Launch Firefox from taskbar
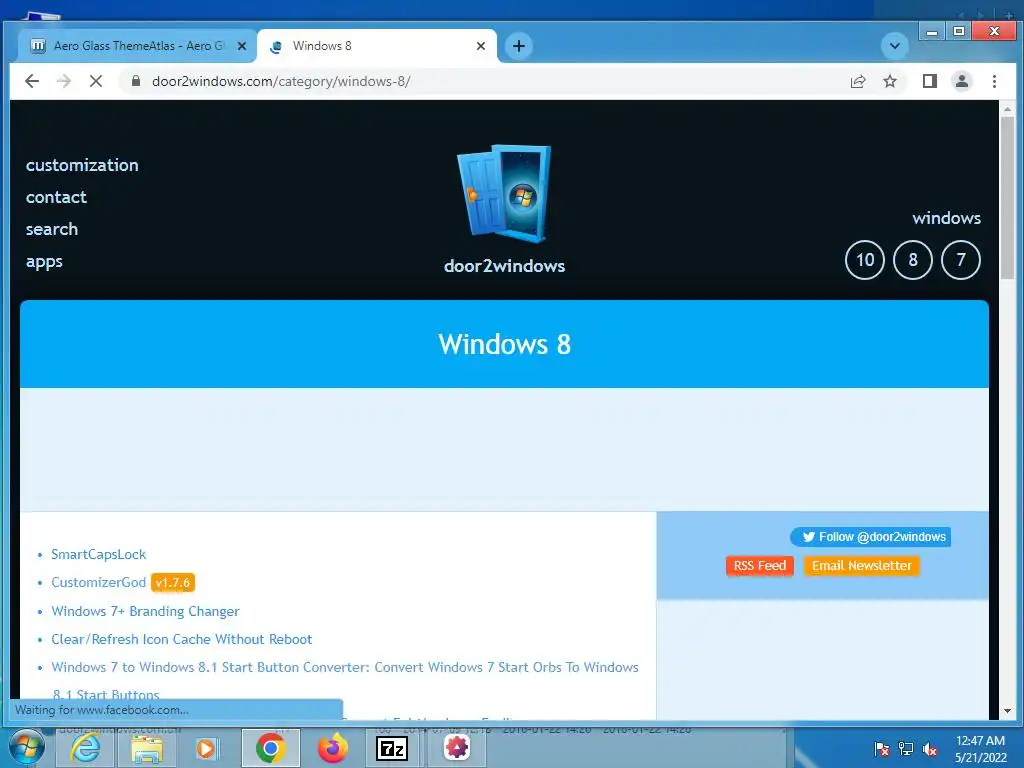 pyautogui.click(x=332, y=748)
